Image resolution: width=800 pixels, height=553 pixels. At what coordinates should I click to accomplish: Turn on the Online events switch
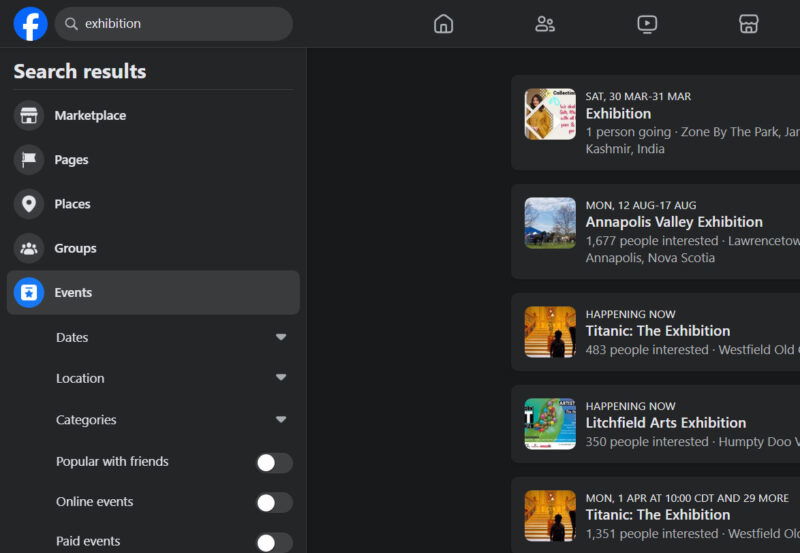tap(274, 503)
